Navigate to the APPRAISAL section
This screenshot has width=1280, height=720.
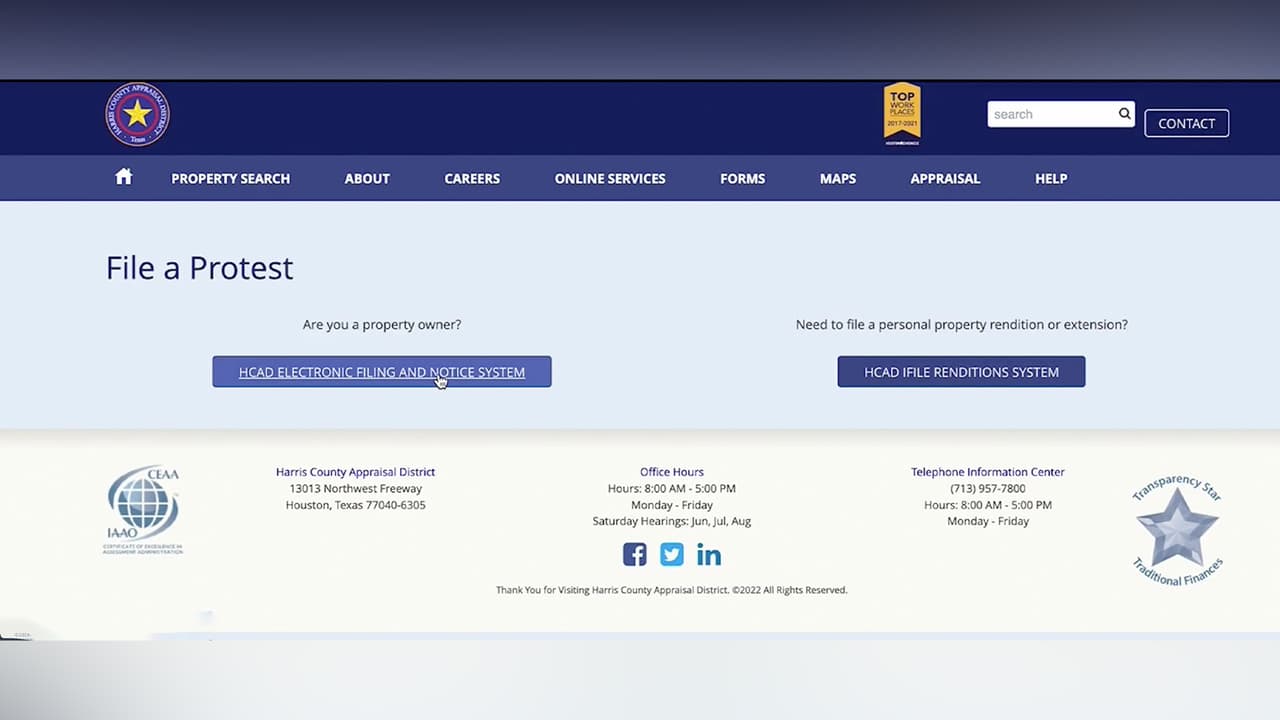tap(944, 178)
